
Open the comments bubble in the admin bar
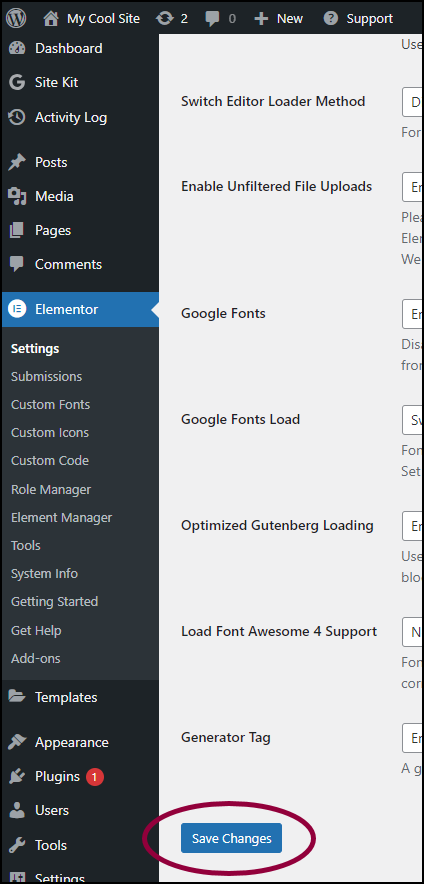213,19
